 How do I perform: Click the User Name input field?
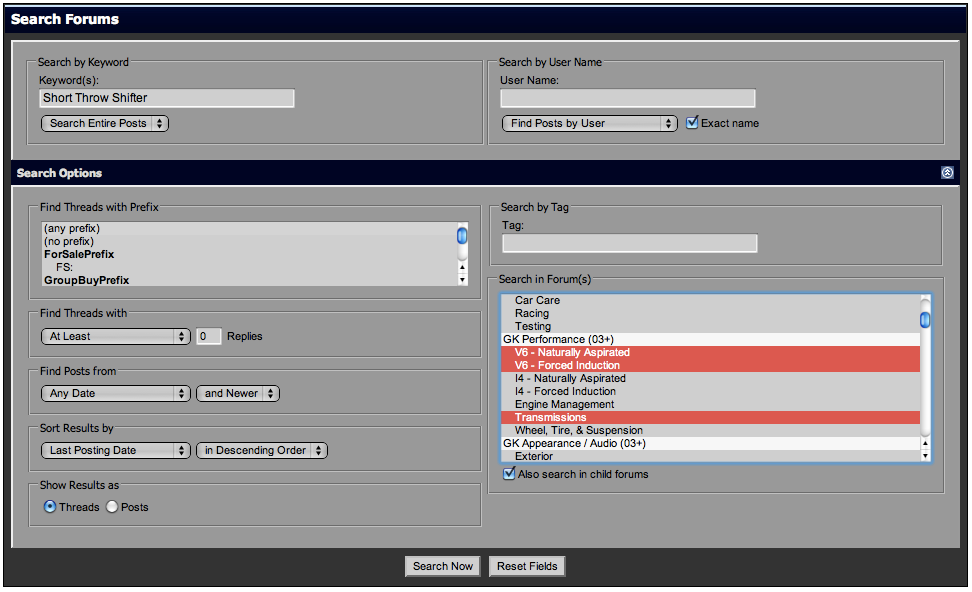tap(628, 98)
